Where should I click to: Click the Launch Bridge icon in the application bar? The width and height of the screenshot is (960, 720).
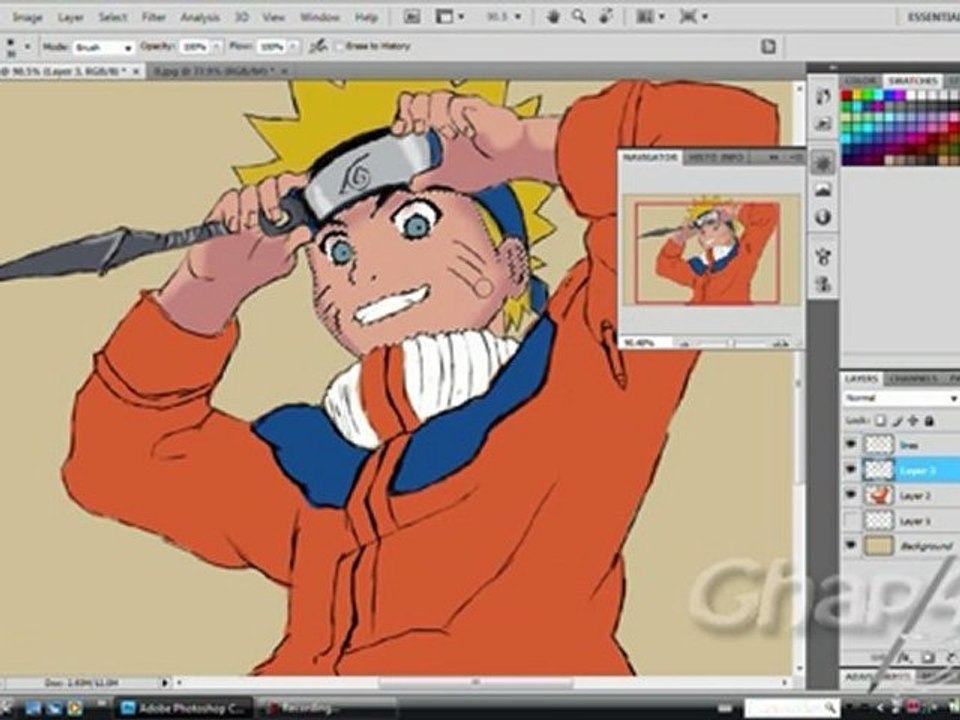[x=412, y=17]
